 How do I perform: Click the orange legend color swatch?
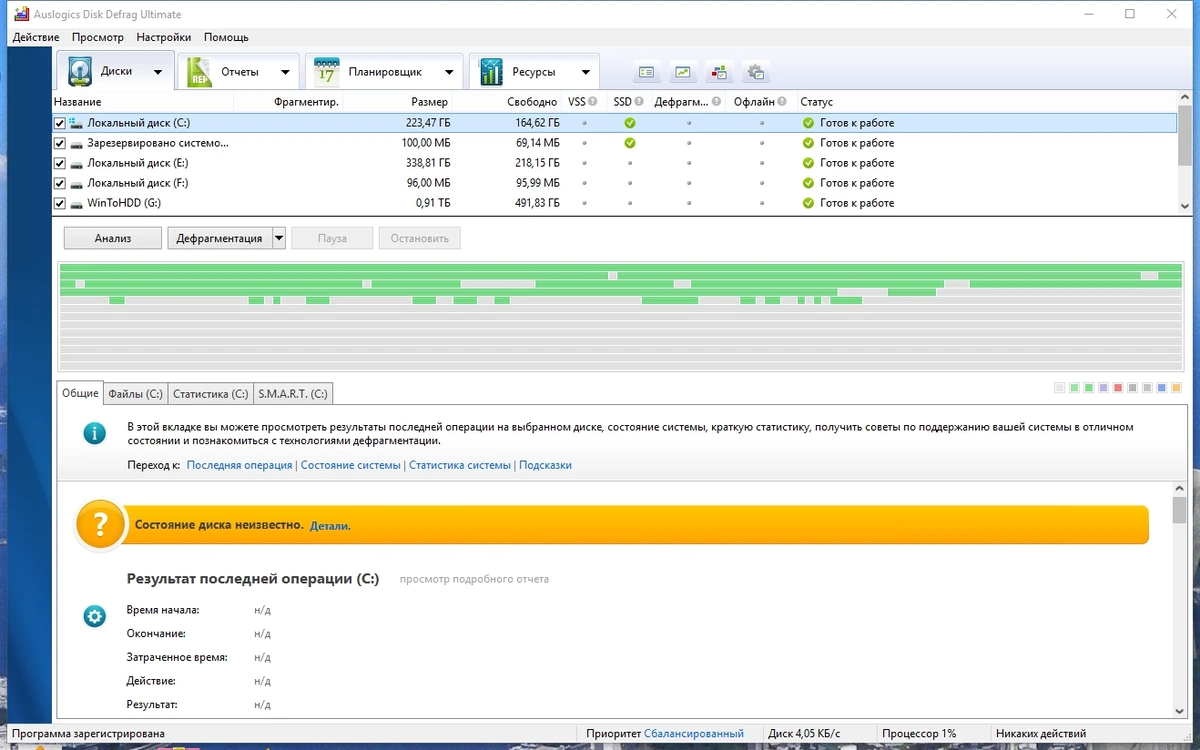(1176, 388)
